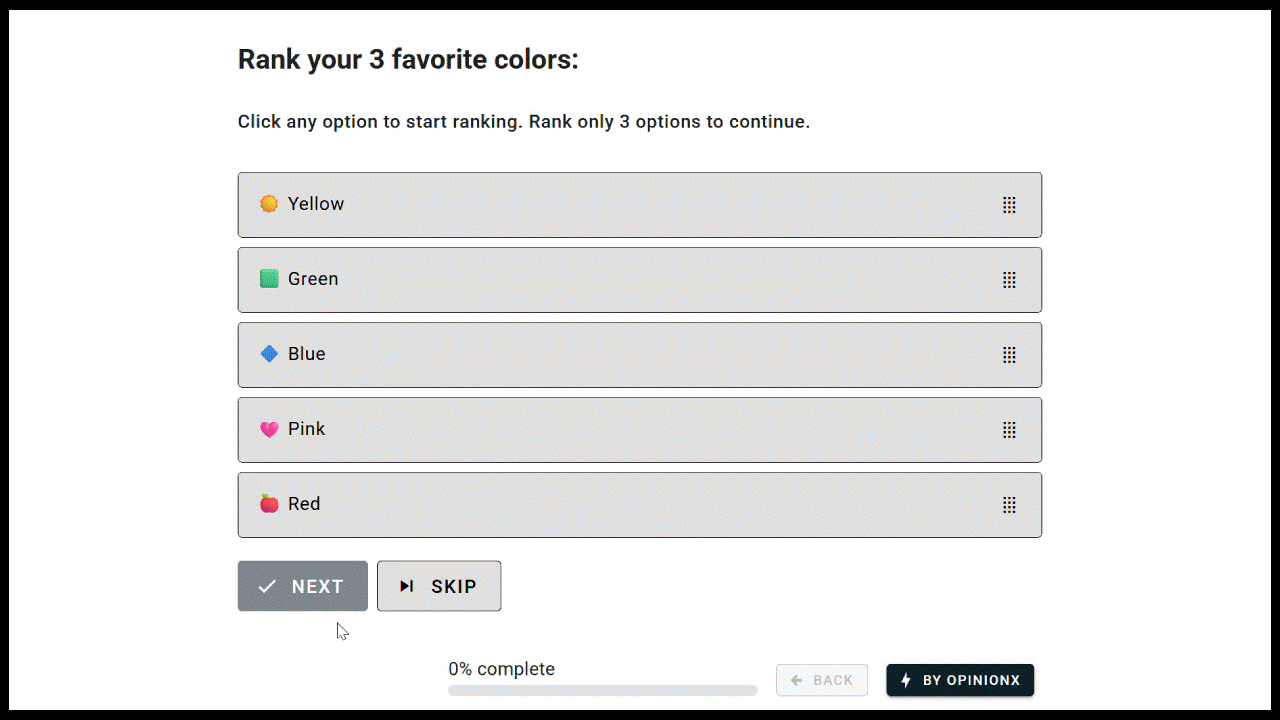Screen dimensions: 1280x720
Task: Click the green square emoji icon
Action: click(x=269, y=279)
